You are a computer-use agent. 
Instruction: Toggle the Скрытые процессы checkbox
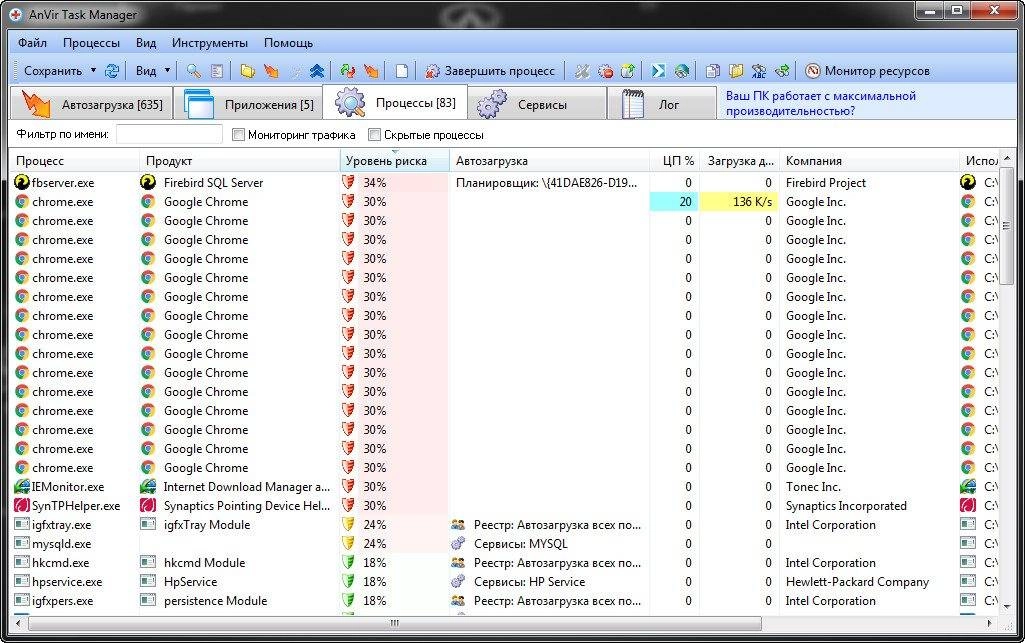[374, 135]
